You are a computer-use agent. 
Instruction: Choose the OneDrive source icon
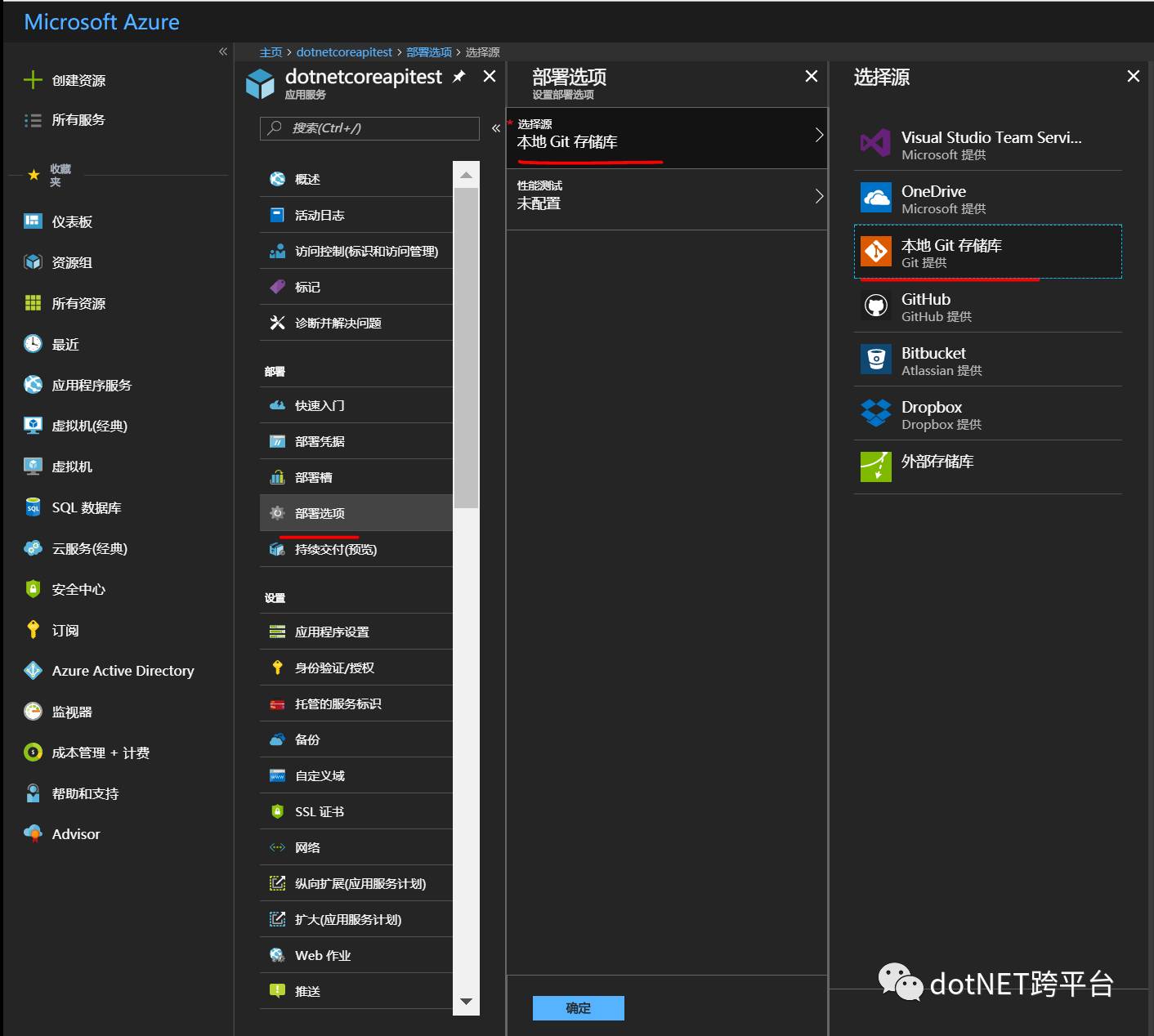click(876, 197)
